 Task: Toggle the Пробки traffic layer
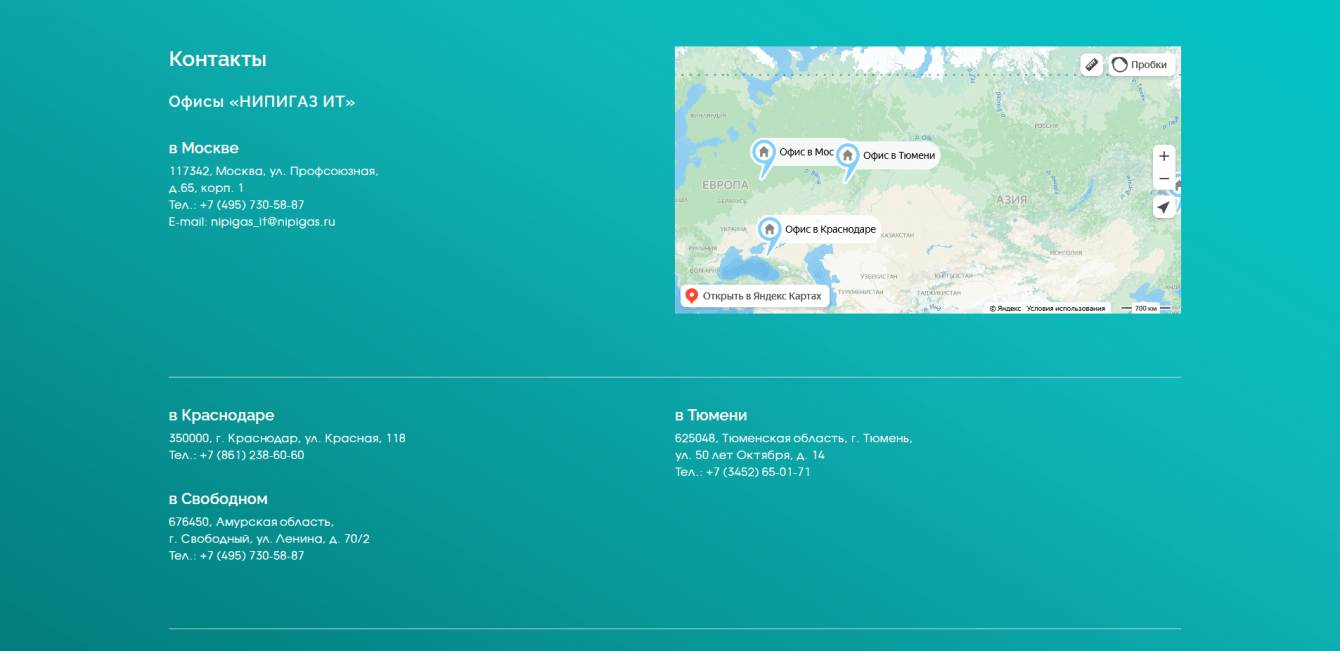(1141, 64)
